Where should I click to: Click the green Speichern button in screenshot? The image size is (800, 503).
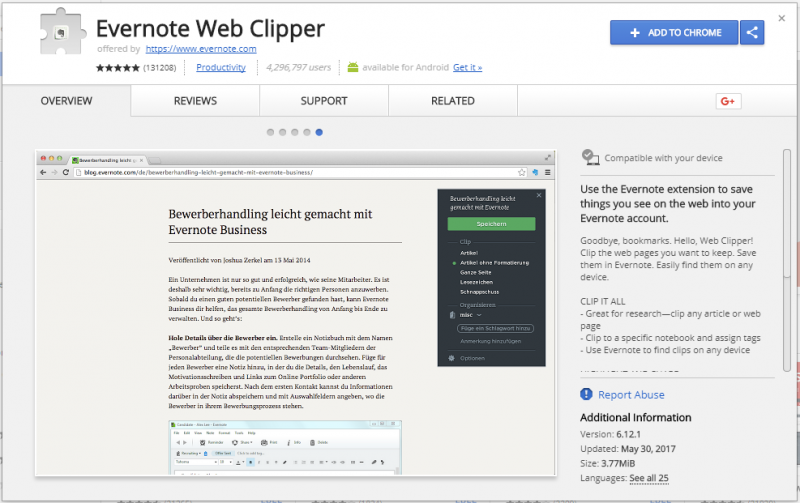(x=491, y=224)
